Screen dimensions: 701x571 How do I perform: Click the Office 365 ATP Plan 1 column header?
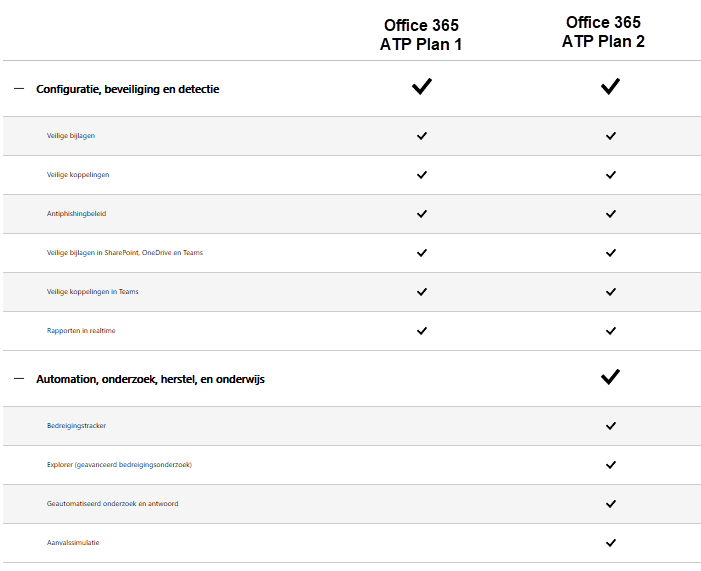pos(421,35)
